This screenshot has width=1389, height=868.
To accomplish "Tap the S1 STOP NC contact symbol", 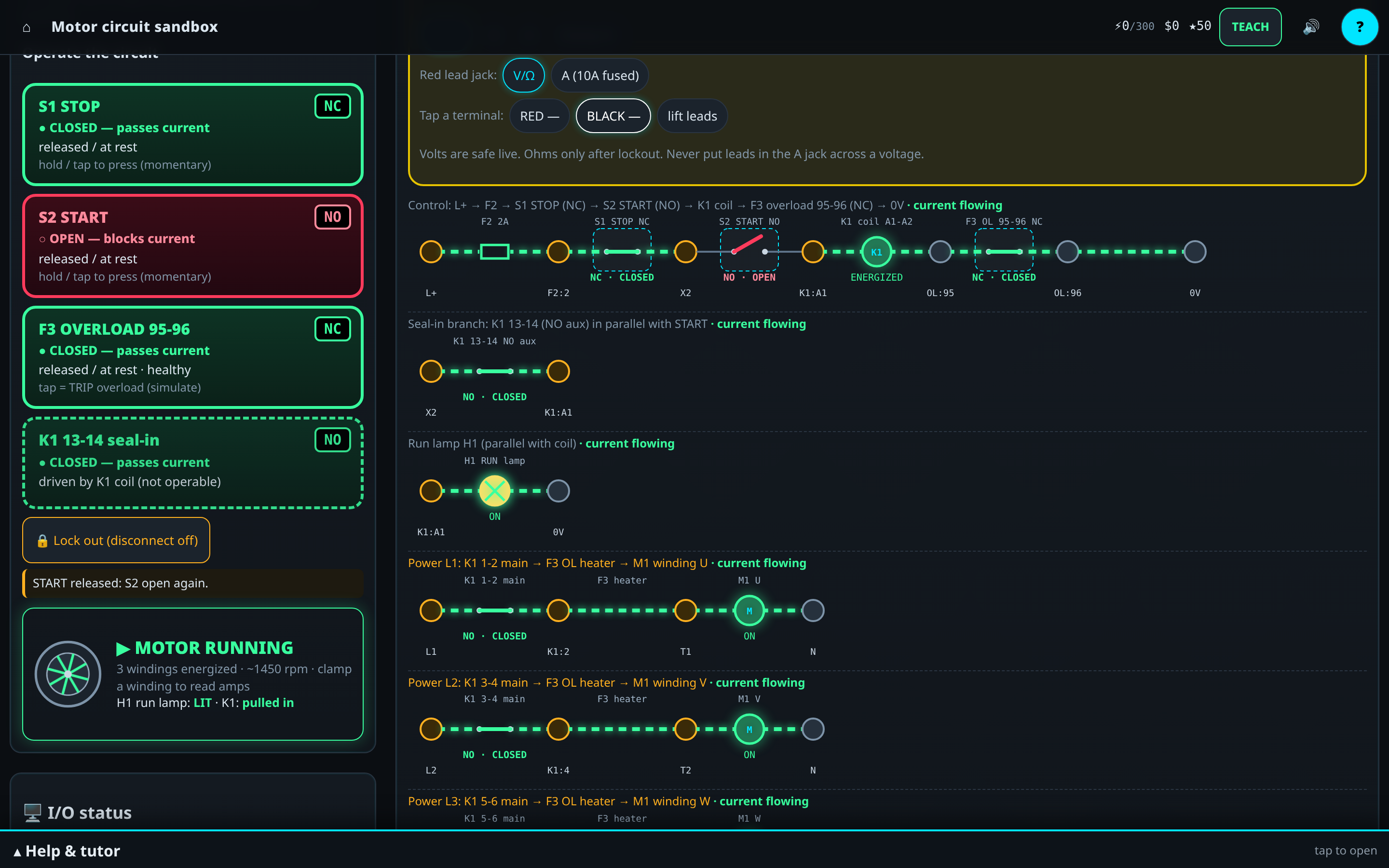I will coord(622,250).
